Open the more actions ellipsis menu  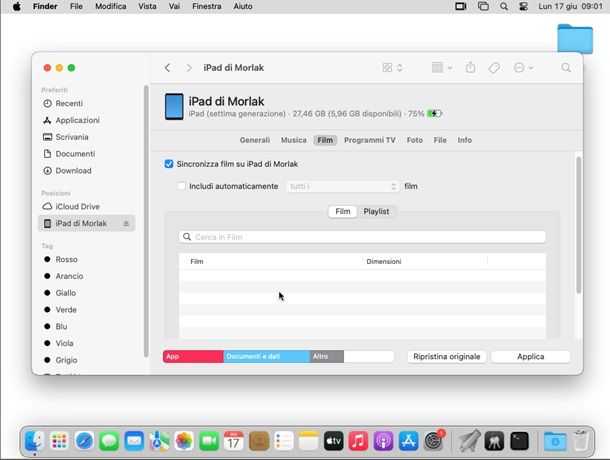[523, 68]
